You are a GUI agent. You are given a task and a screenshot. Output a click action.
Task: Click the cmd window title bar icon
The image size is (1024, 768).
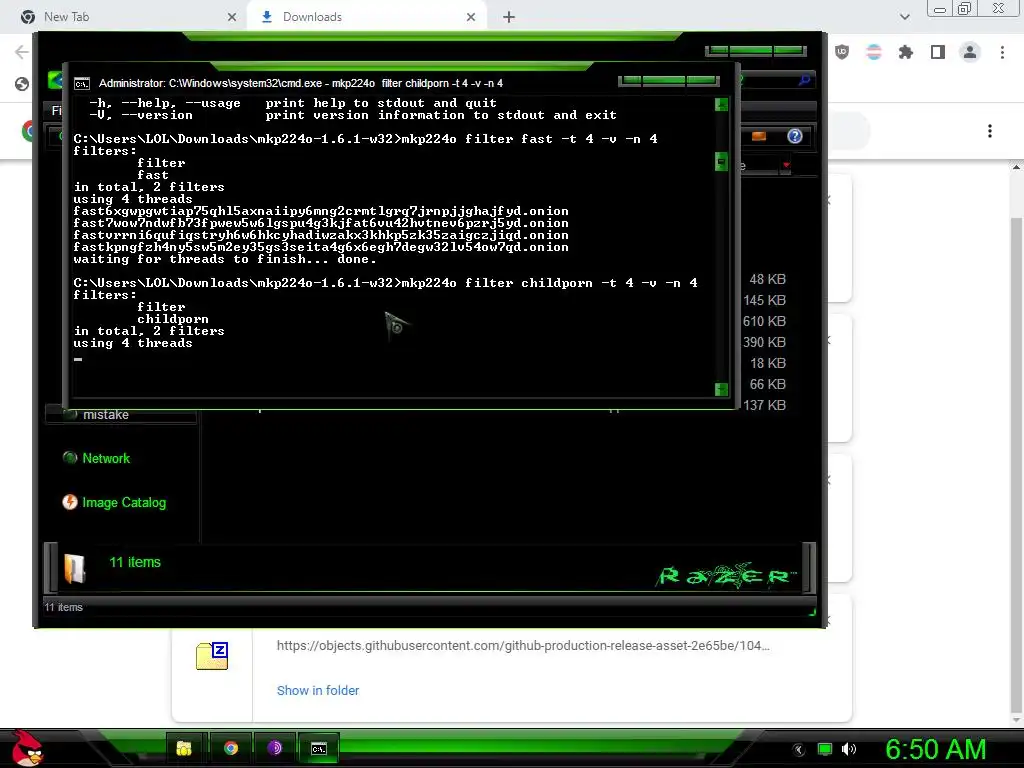click(x=82, y=84)
